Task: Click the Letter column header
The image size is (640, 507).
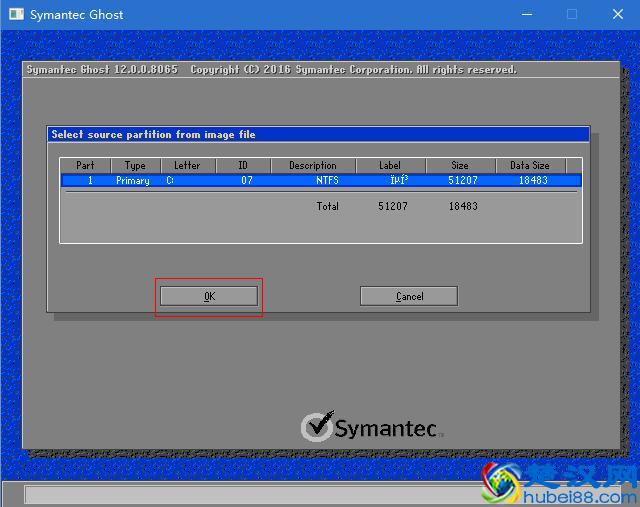Action: pyautogui.click(x=187, y=165)
